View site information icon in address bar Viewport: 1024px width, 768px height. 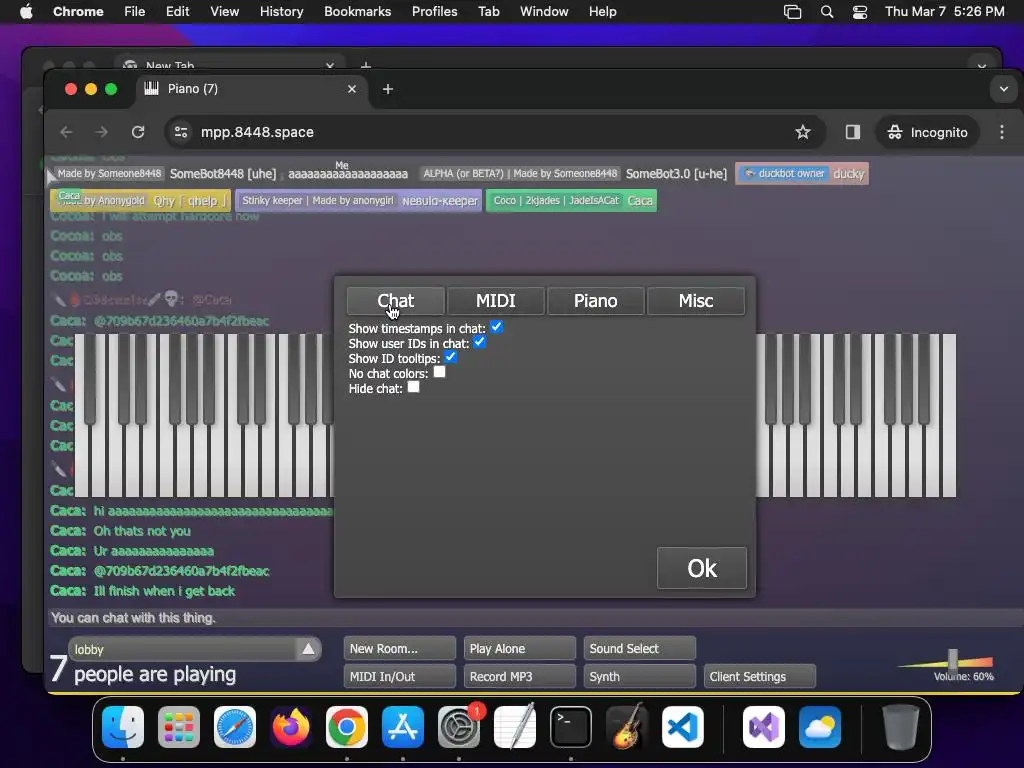pyautogui.click(x=181, y=132)
